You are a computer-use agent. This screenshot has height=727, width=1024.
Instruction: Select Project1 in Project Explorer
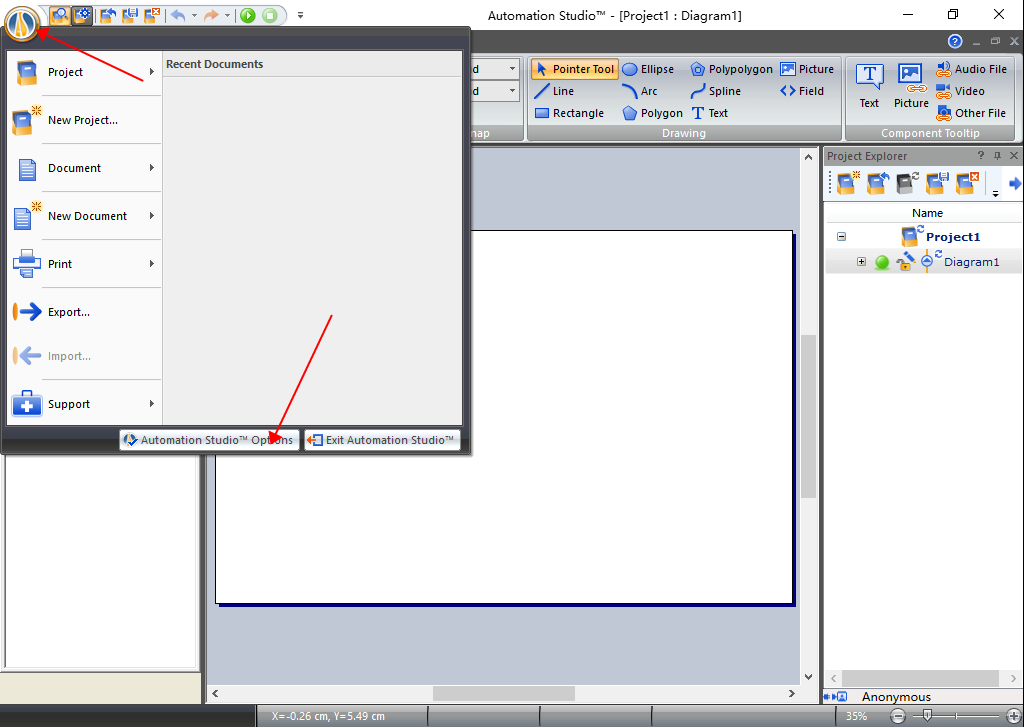tap(953, 237)
